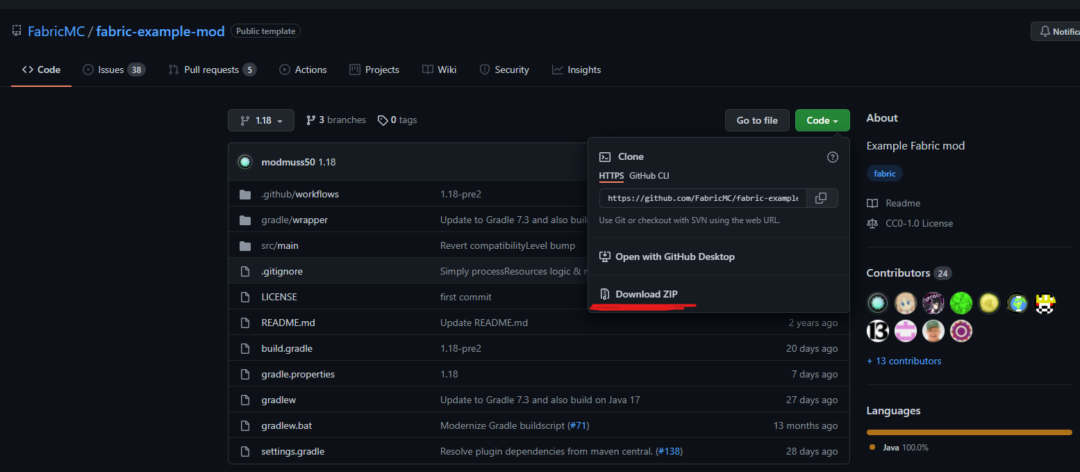Click the GitHub Desktop icon in menu
Screen dimensions: 1080x472
[x=605, y=256]
